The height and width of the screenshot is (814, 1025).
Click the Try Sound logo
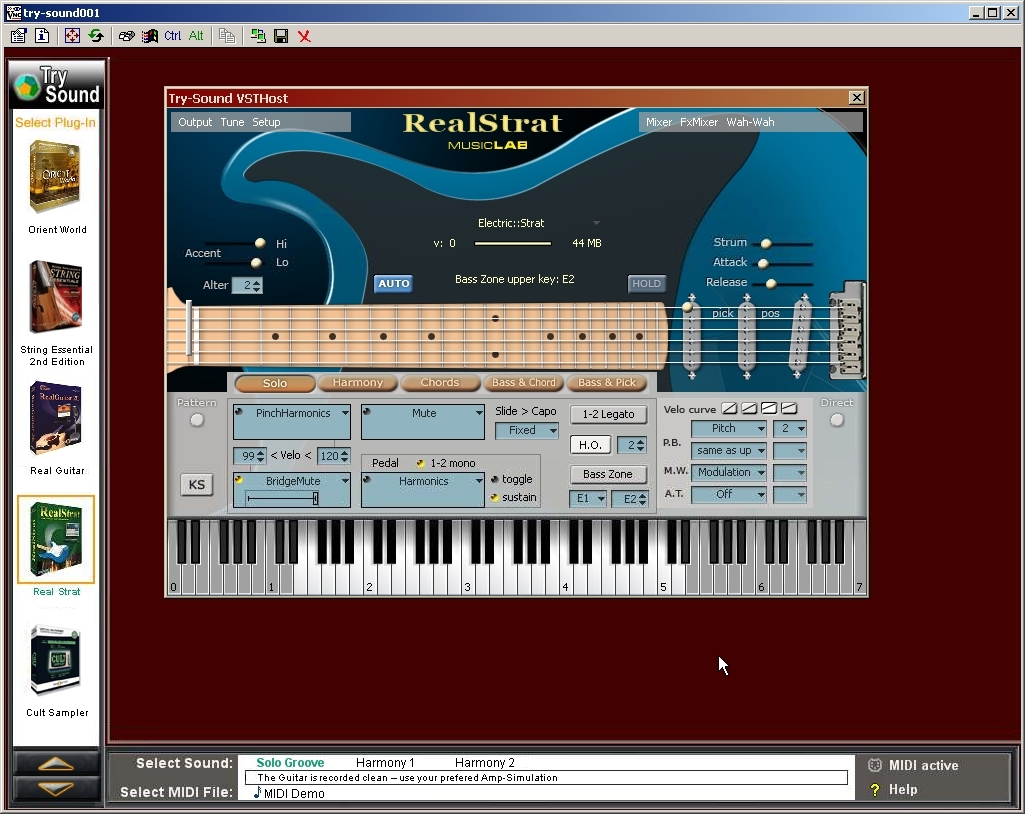pos(56,85)
